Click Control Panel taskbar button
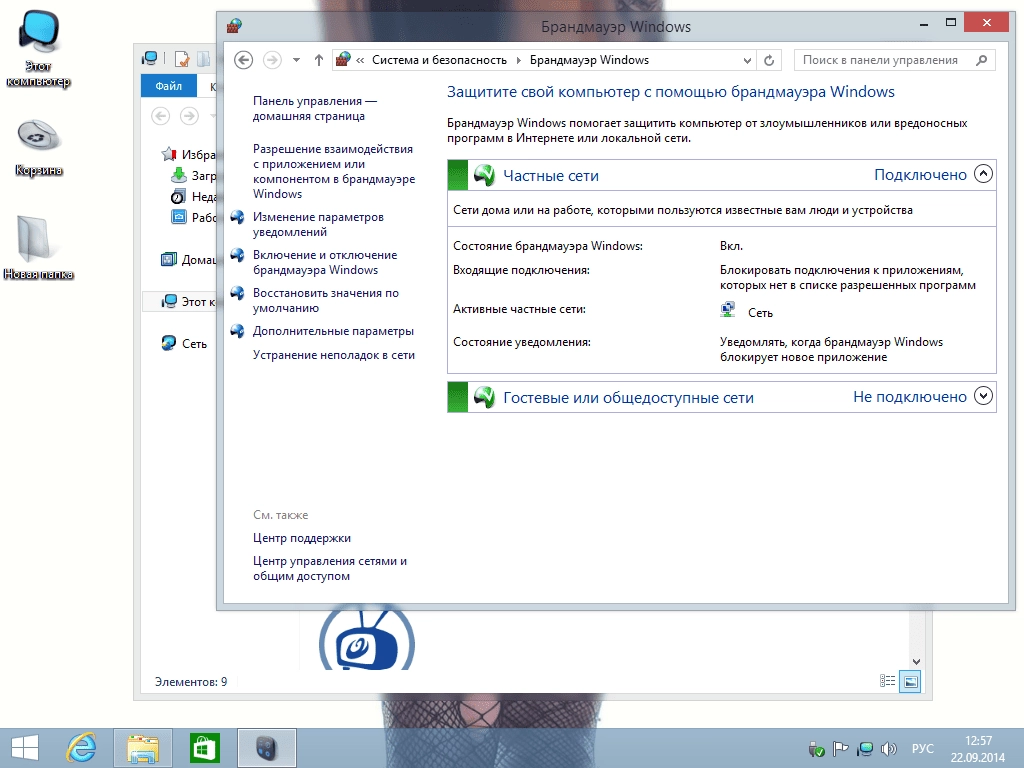 coord(266,748)
